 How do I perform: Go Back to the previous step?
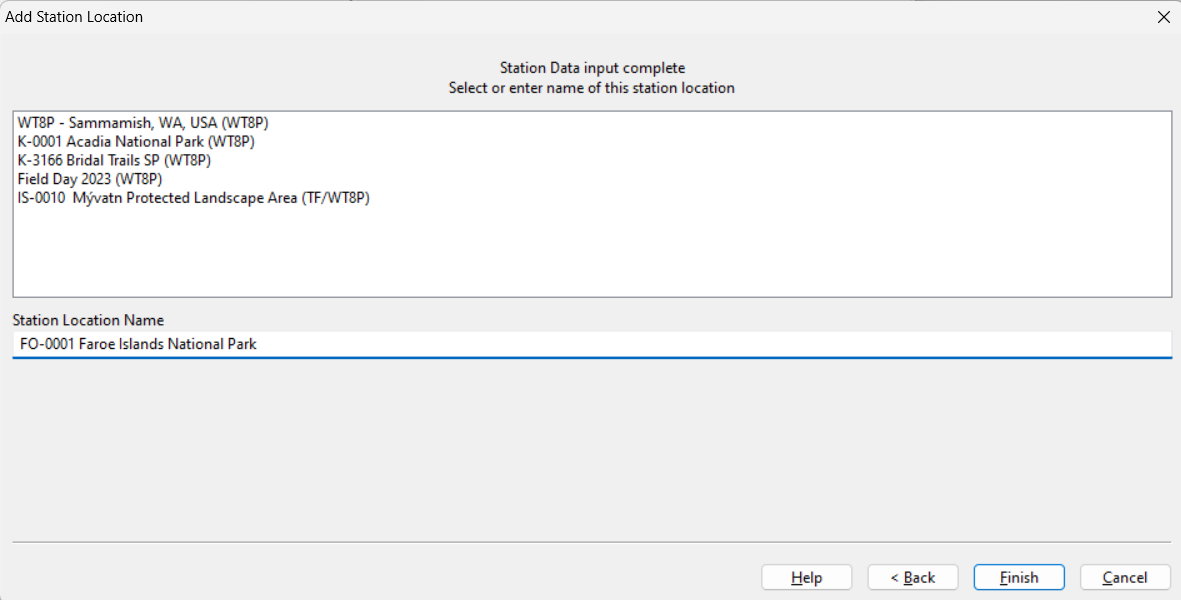[912, 578]
